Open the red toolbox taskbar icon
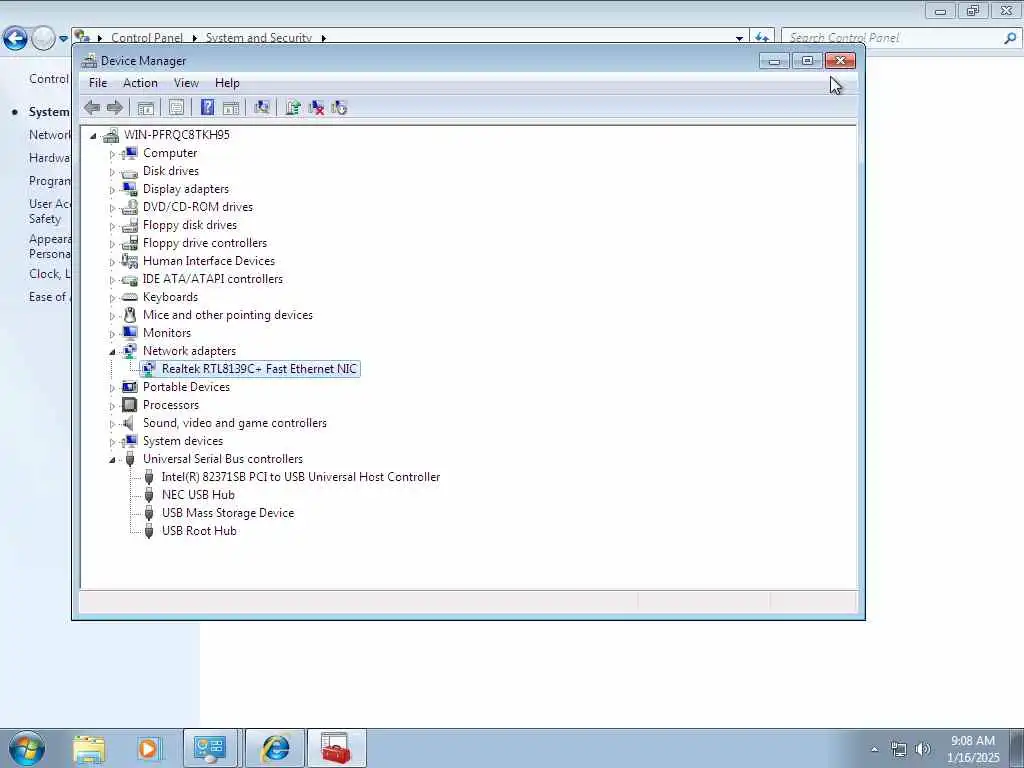1024x768 pixels. pyautogui.click(x=336, y=748)
